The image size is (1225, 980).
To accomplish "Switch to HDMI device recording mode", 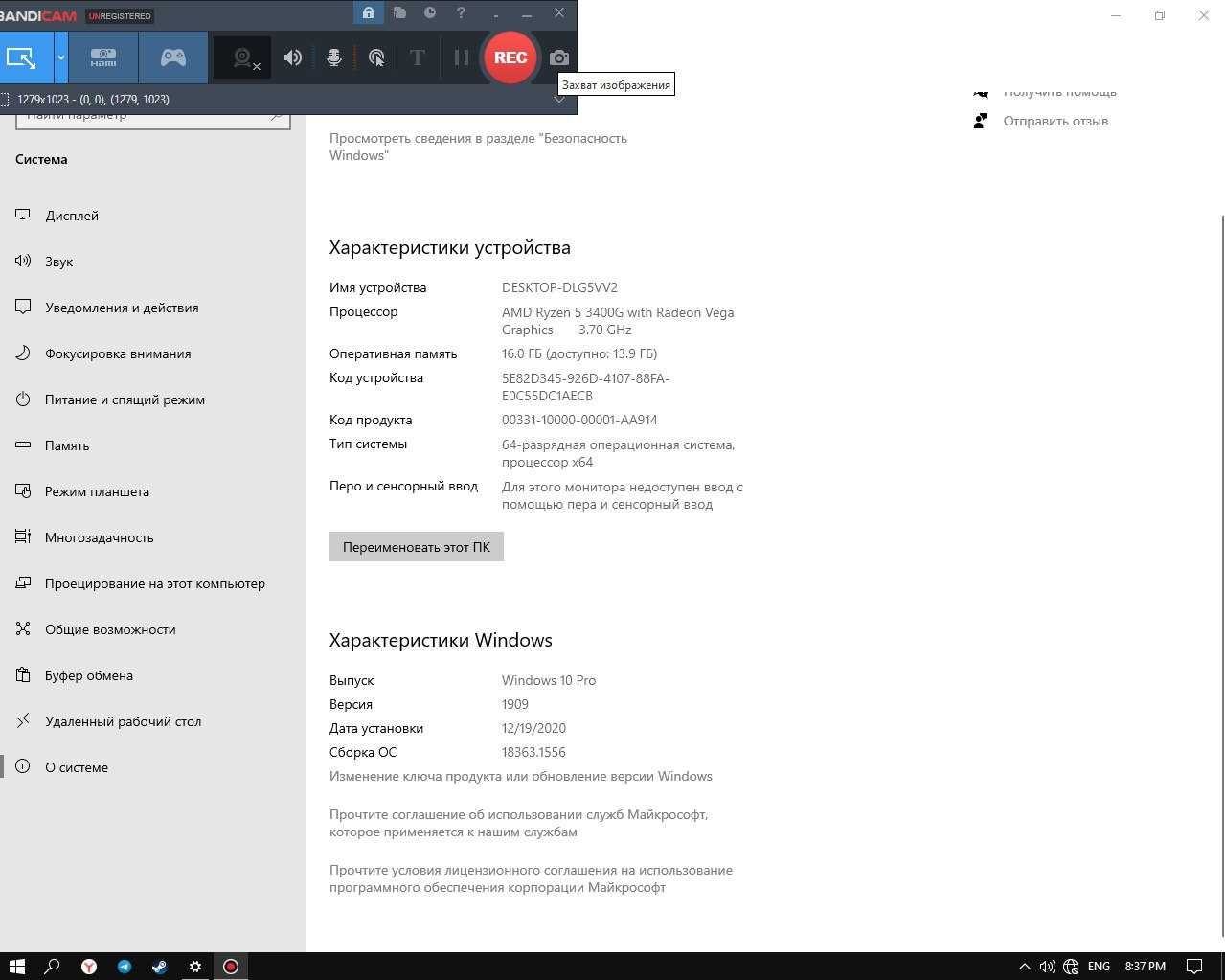I will pos(103,57).
